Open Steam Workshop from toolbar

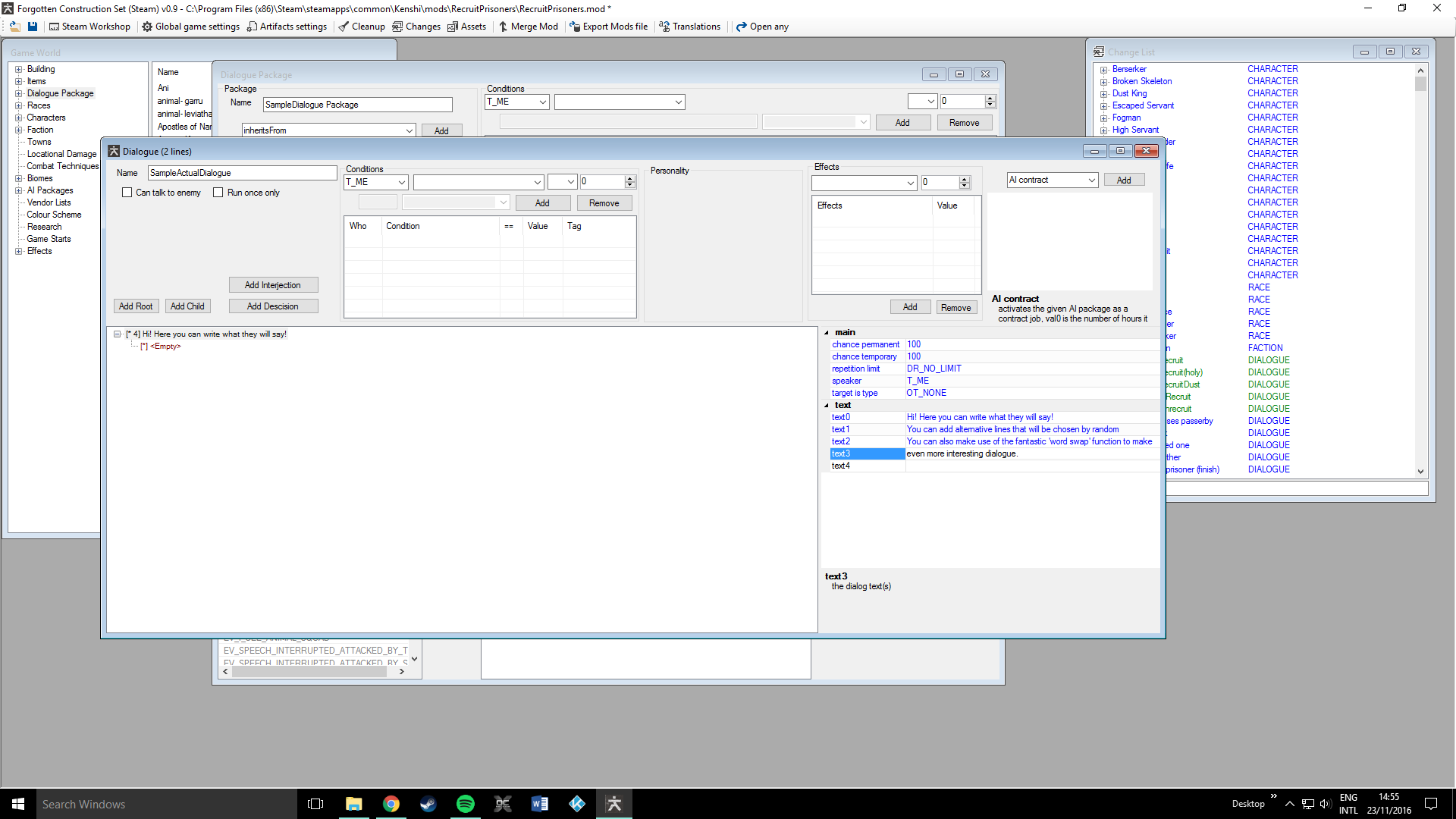[89, 27]
